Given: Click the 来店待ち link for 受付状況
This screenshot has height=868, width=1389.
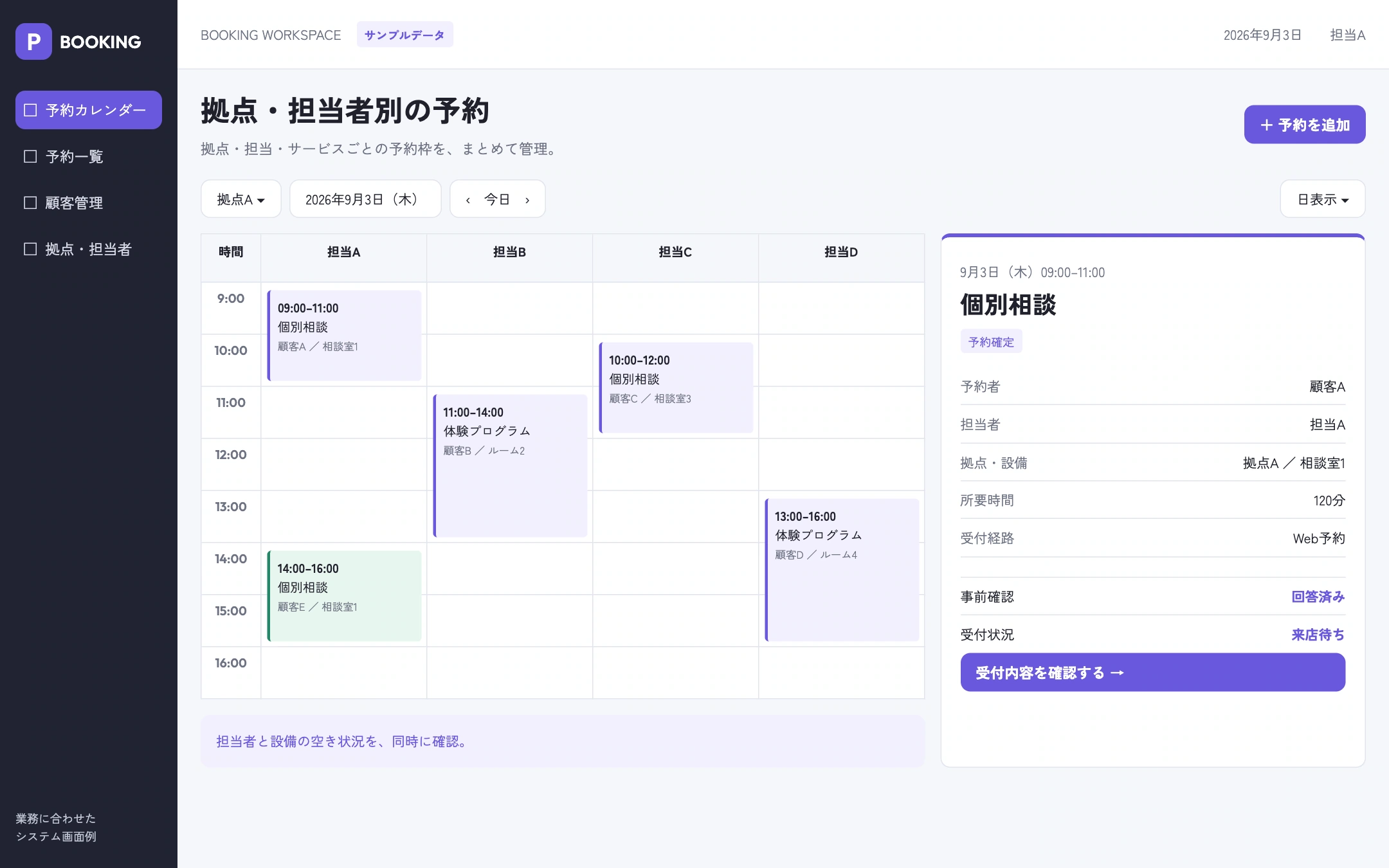Looking at the screenshot, I should pyautogui.click(x=1318, y=635).
